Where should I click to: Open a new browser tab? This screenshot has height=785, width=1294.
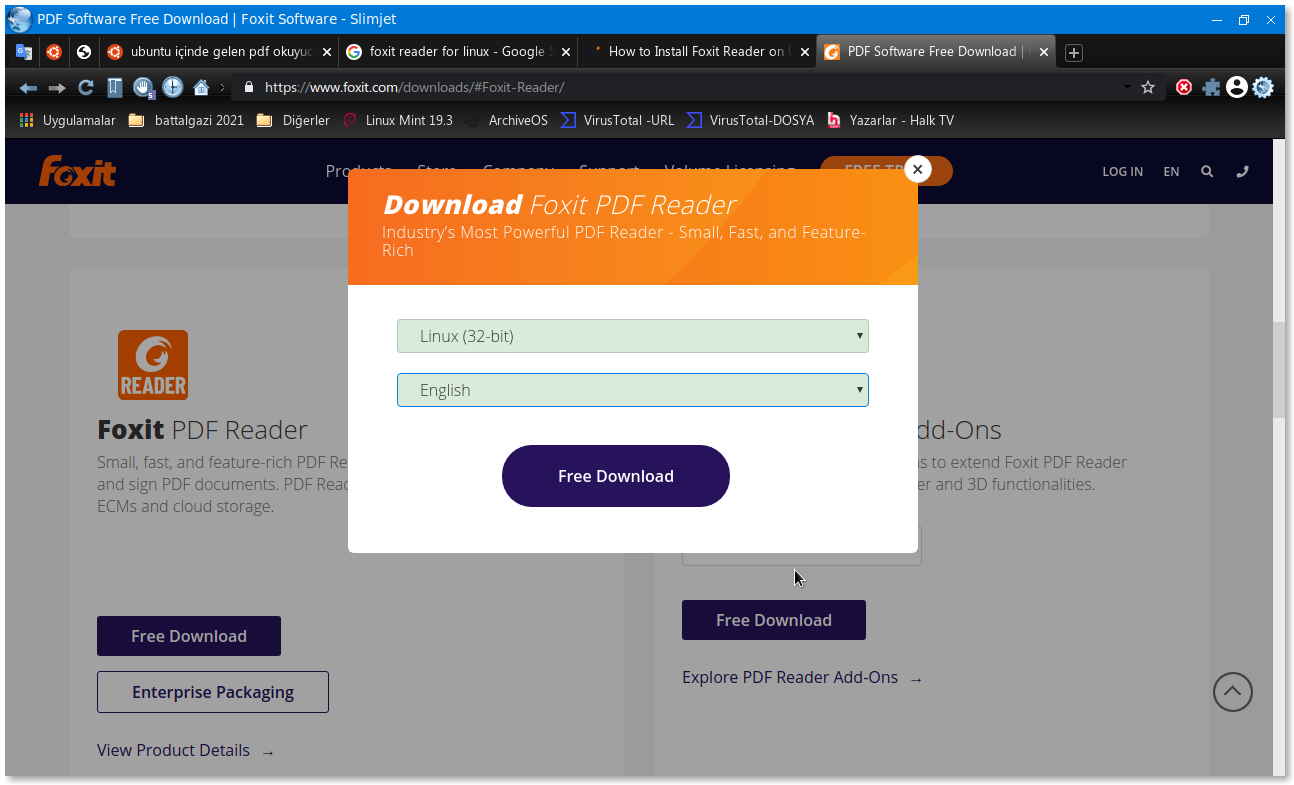point(1074,52)
